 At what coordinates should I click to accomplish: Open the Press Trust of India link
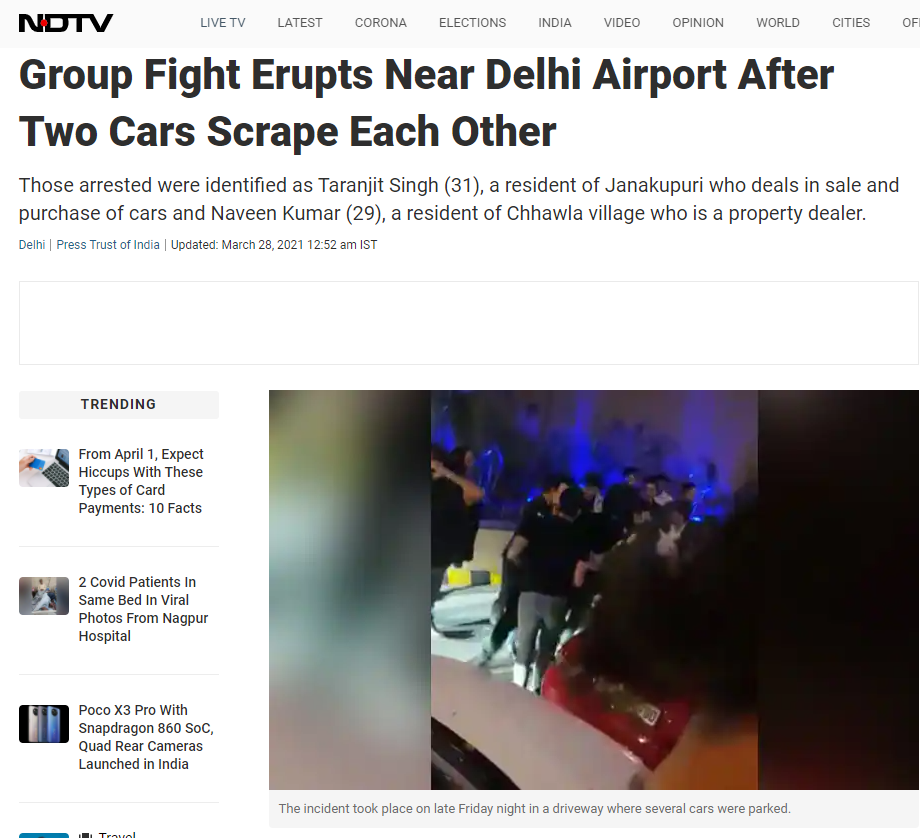point(108,245)
